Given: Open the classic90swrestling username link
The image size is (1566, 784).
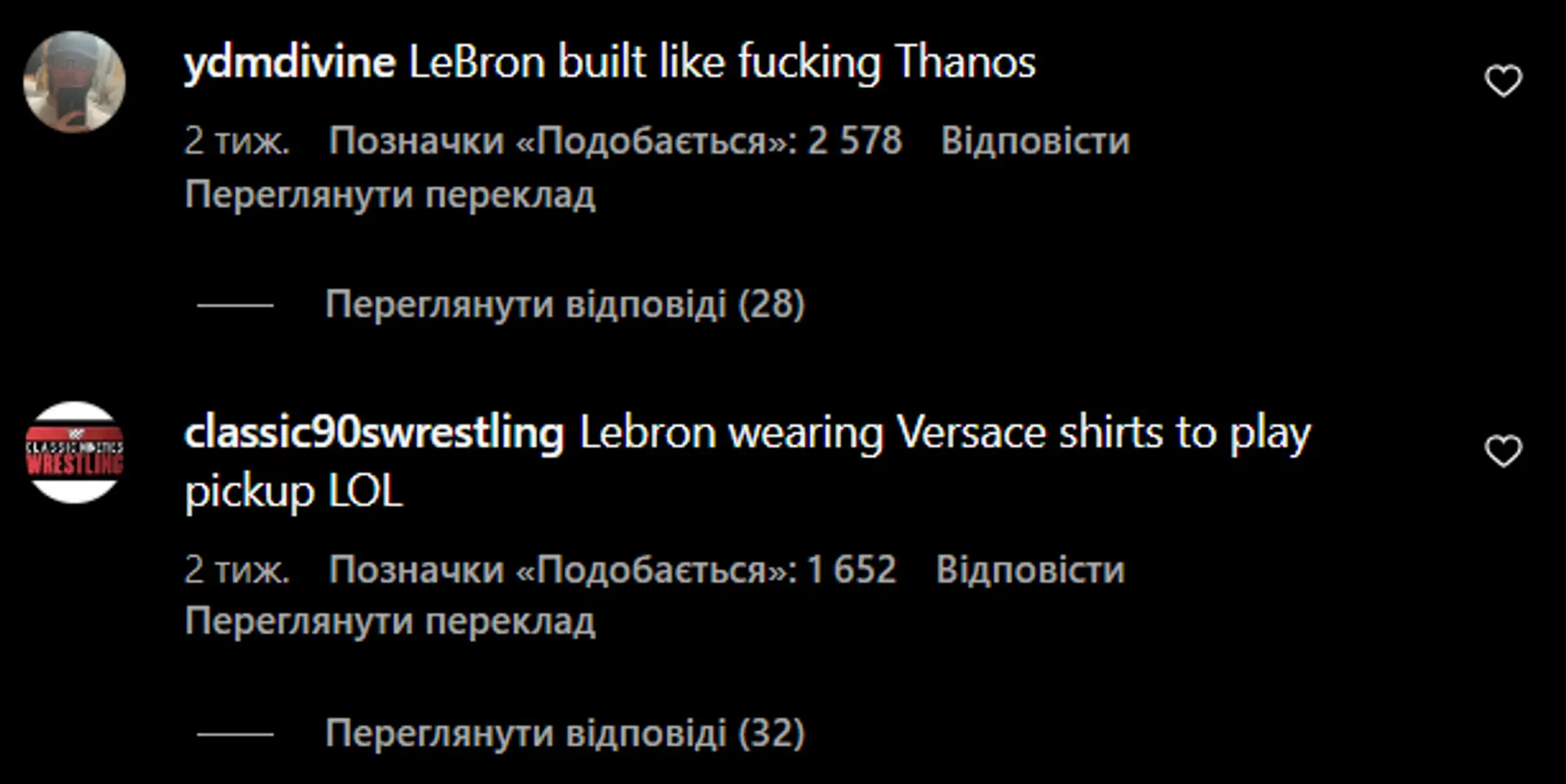Looking at the screenshot, I should (374, 432).
